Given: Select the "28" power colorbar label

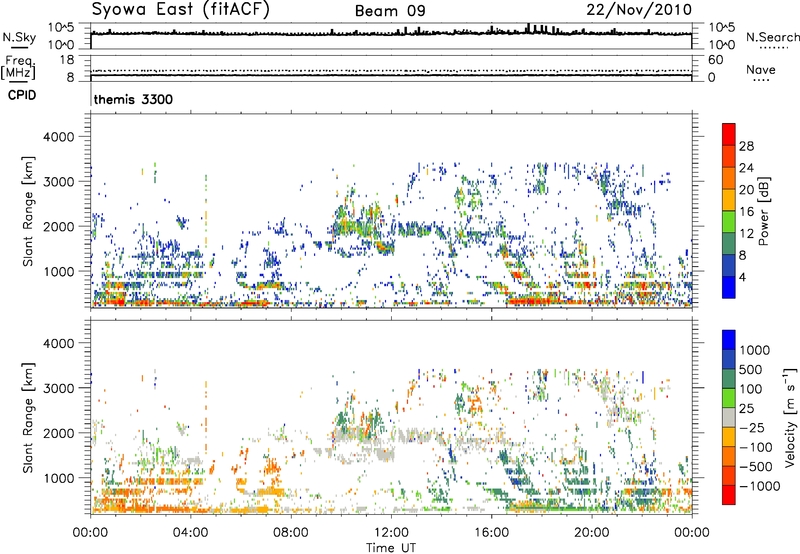Looking at the screenshot, I should pos(746,146).
